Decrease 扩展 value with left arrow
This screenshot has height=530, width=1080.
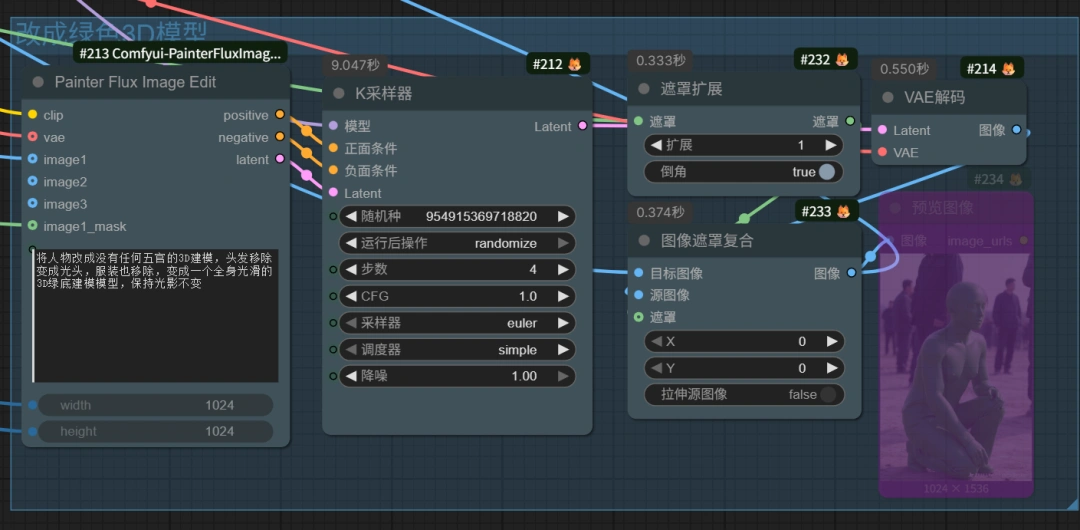point(656,145)
